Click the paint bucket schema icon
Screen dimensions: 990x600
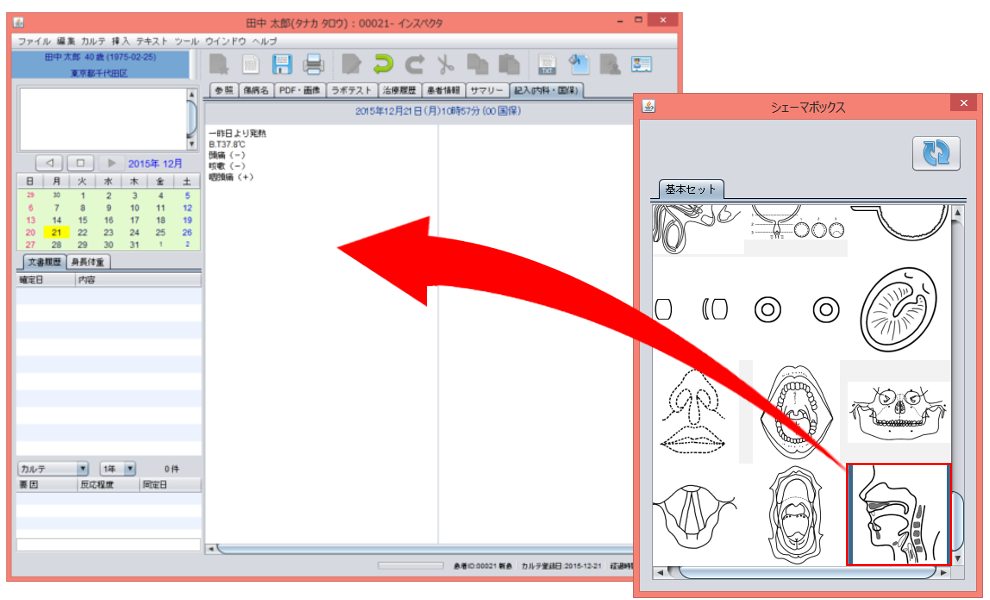[x=578, y=65]
